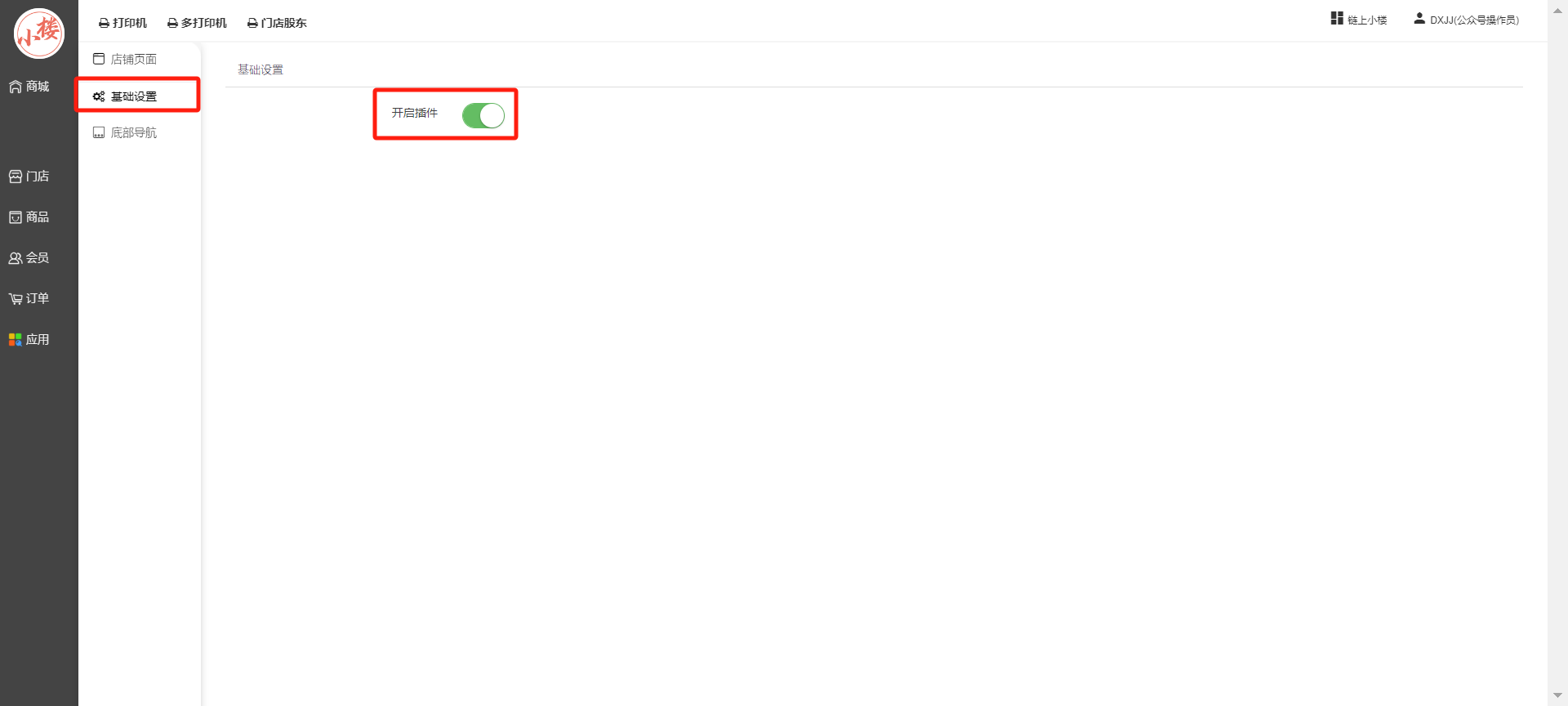This screenshot has width=1568, height=706.
Task: Open the 商城 home sidebar item
Action: pyautogui.click(x=29, y=87)
